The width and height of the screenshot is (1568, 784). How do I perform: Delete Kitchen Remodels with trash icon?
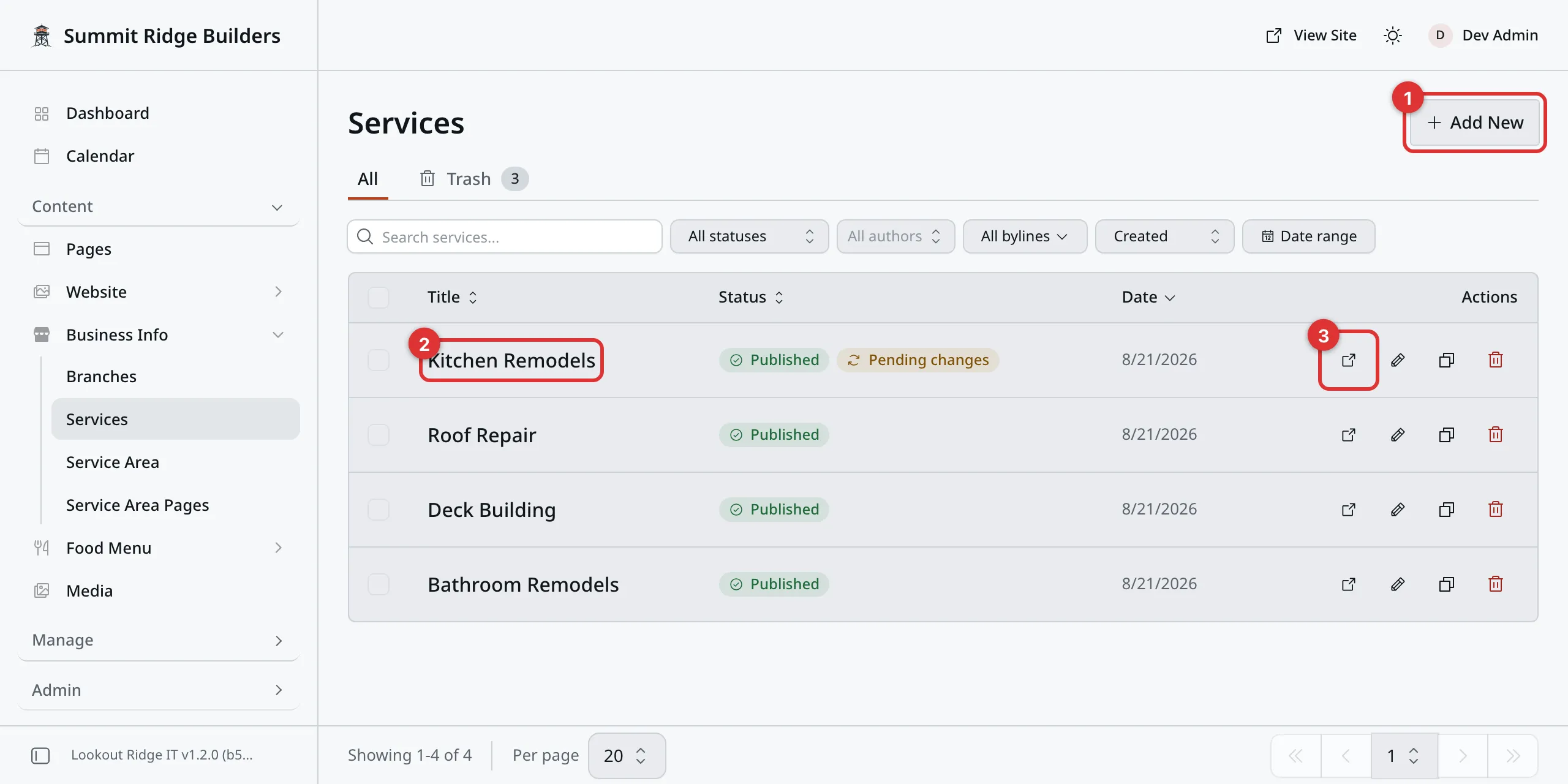(x=1496, y=360)
